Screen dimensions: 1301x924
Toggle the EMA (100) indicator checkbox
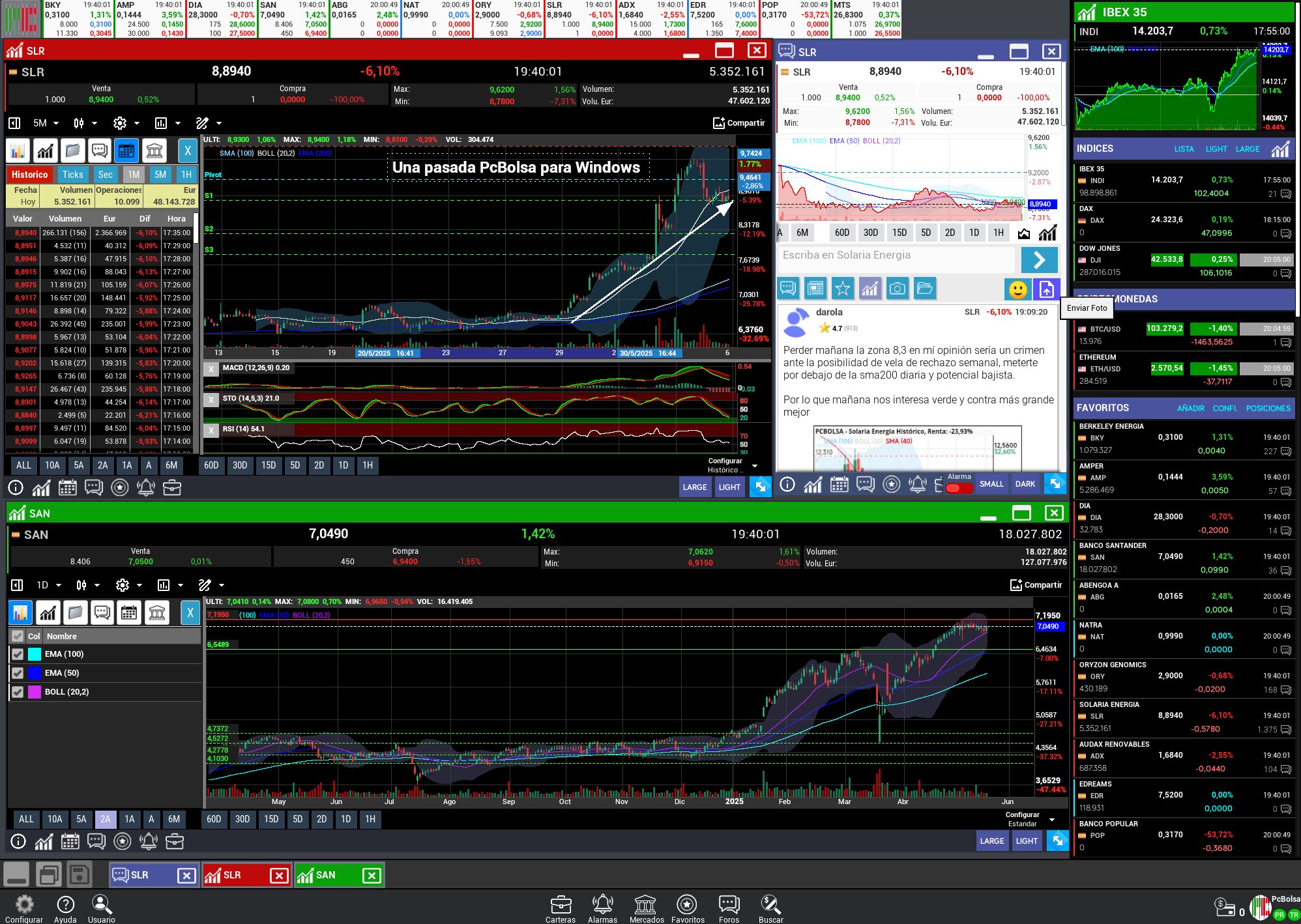[x=18, y=654]
